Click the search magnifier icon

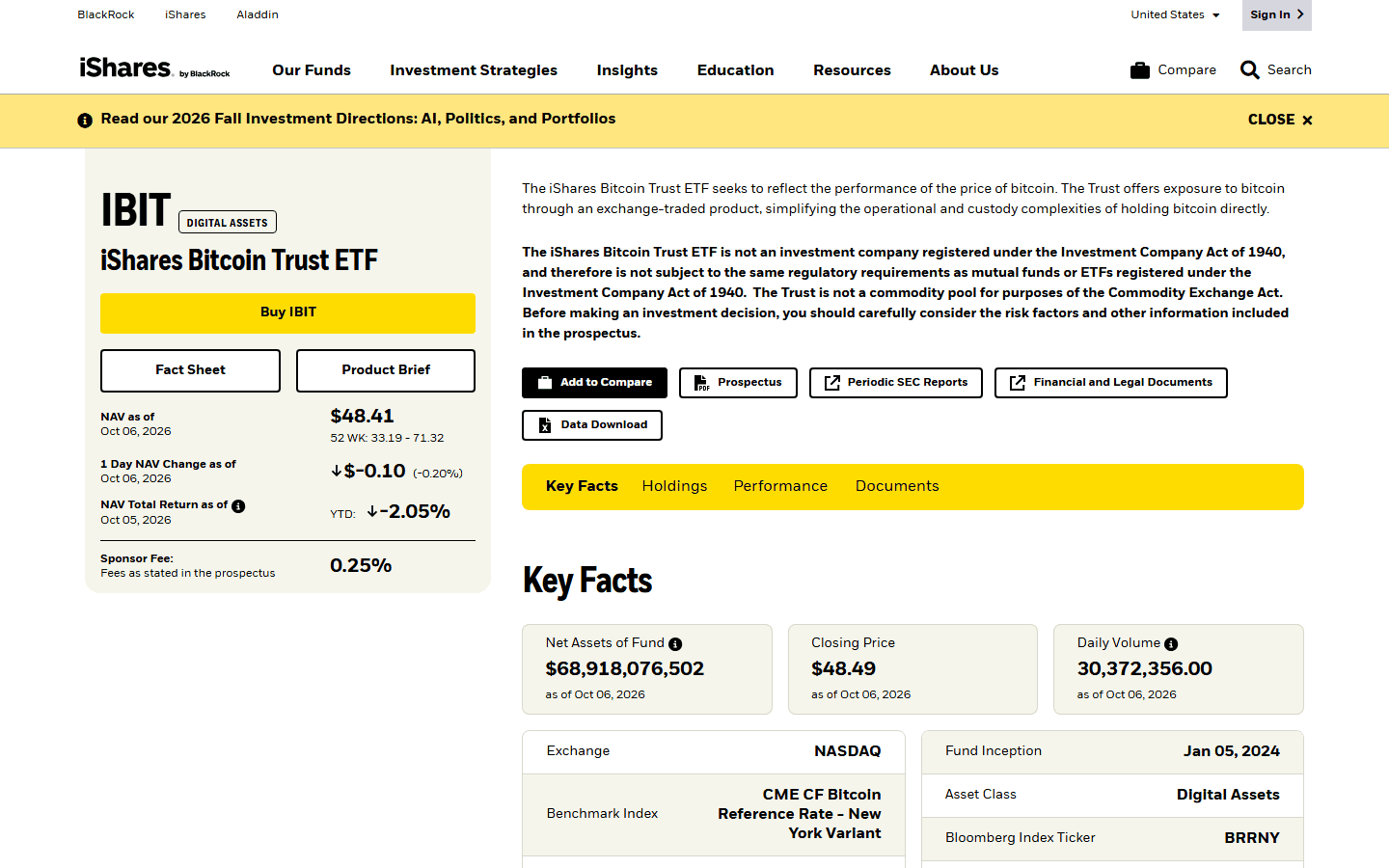(x=1250, y=70)
